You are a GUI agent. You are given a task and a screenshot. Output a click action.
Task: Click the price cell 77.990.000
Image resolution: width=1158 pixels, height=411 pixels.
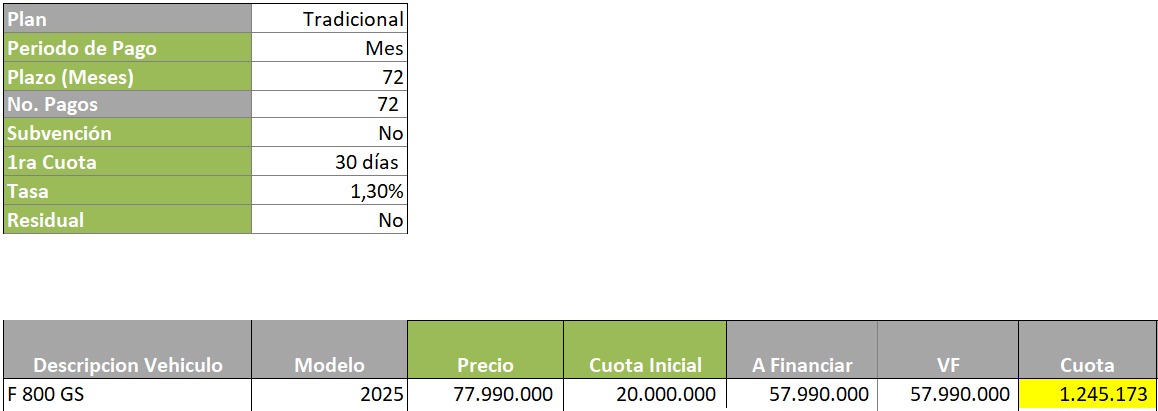(x=485, y=395)
